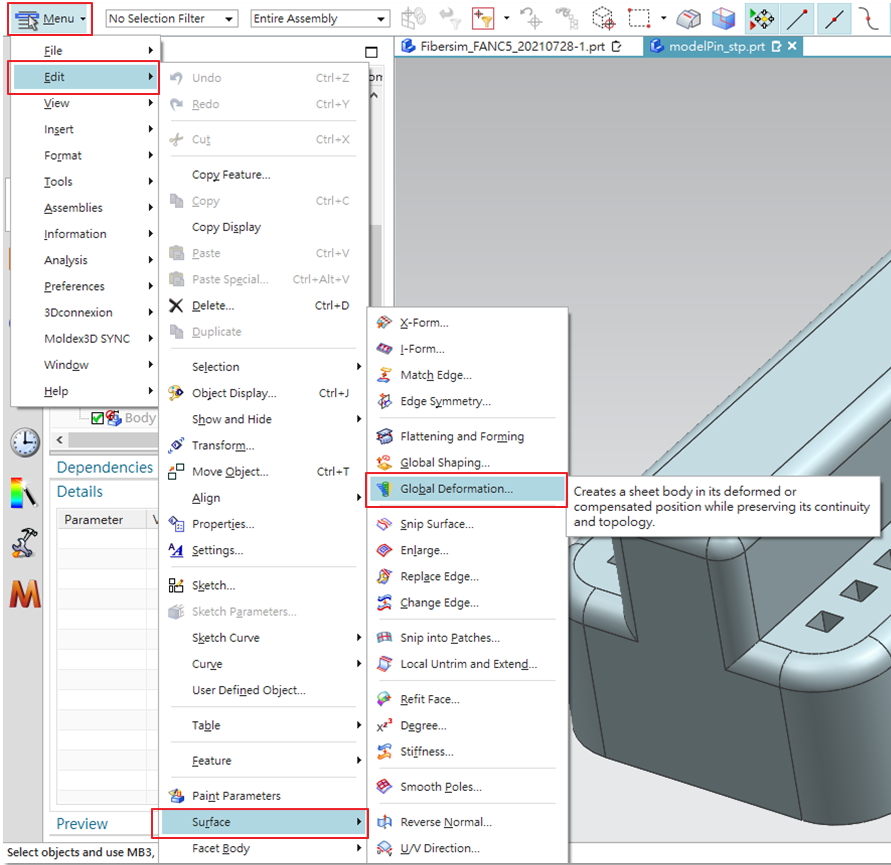
Task: Click the Smooth Poles icon
Action: tap(384, 786)
